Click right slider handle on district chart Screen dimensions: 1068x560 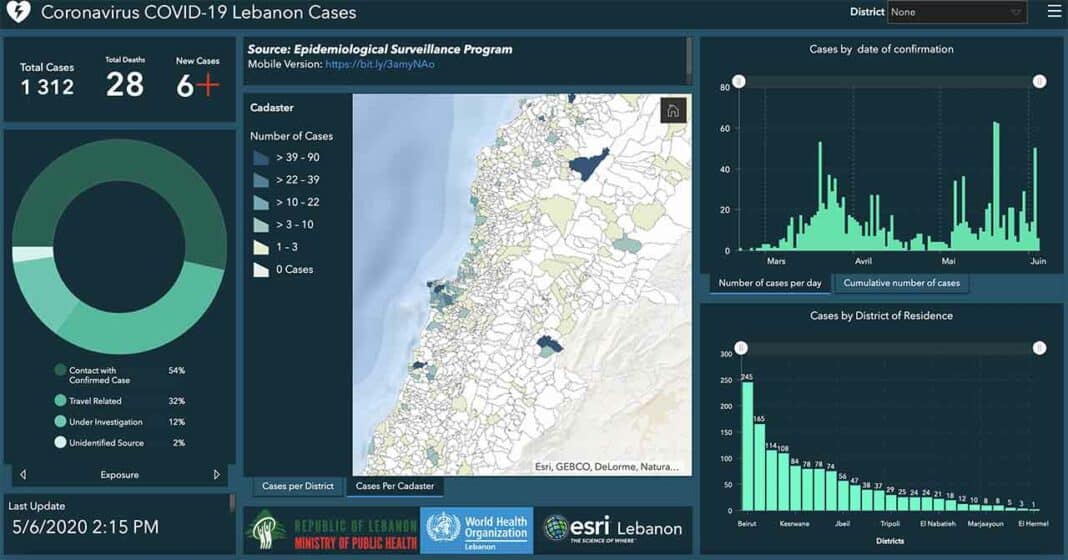[x=1039, y=348]
